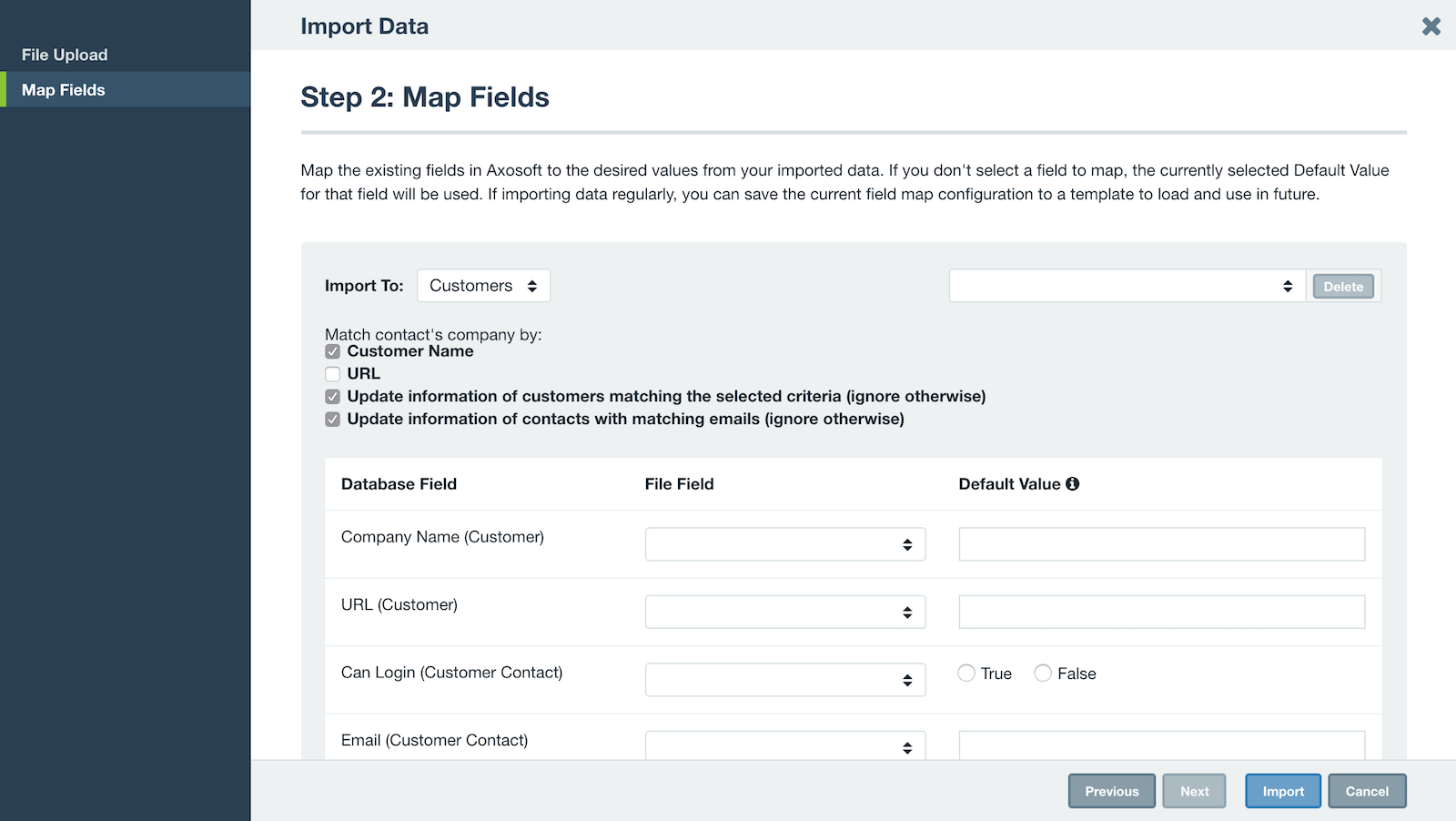
Task: Click the Previous button
Action: pyautogui.click(x=1112, y=791)
